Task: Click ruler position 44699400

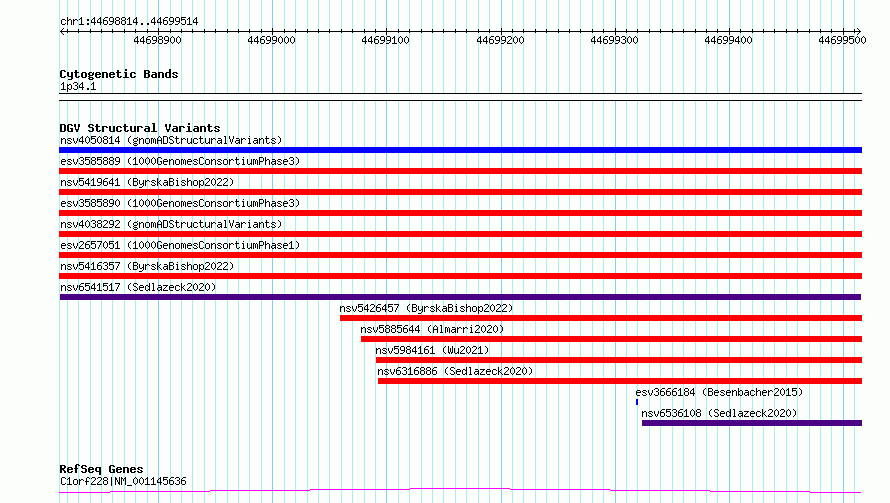Action: pyautogui.click(x=728, y=40)
